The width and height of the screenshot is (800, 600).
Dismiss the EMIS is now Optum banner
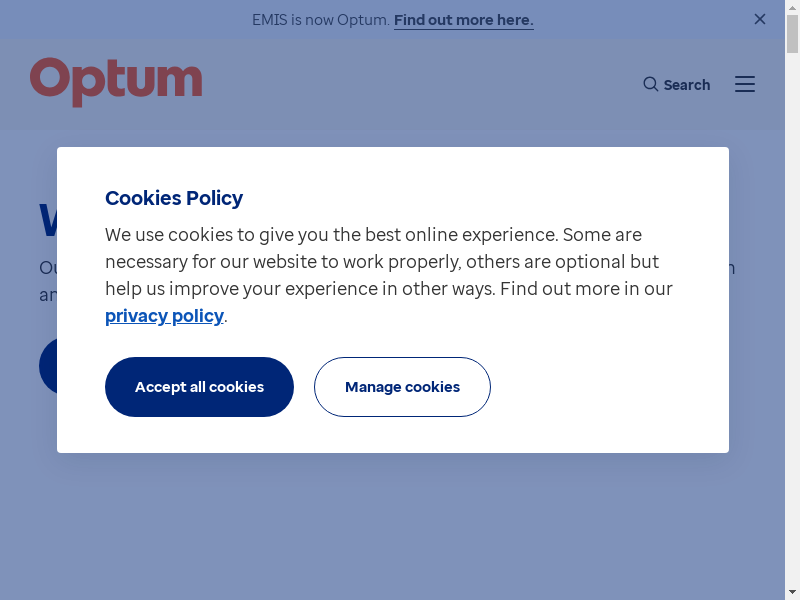[x=760, y=19]
